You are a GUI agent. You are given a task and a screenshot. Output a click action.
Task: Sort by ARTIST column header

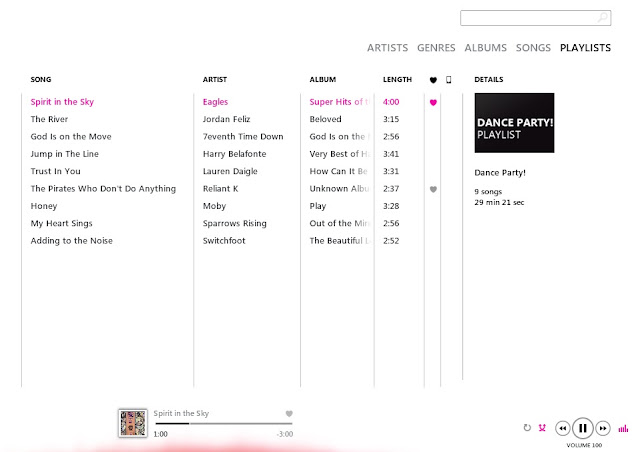pos(215,79)
